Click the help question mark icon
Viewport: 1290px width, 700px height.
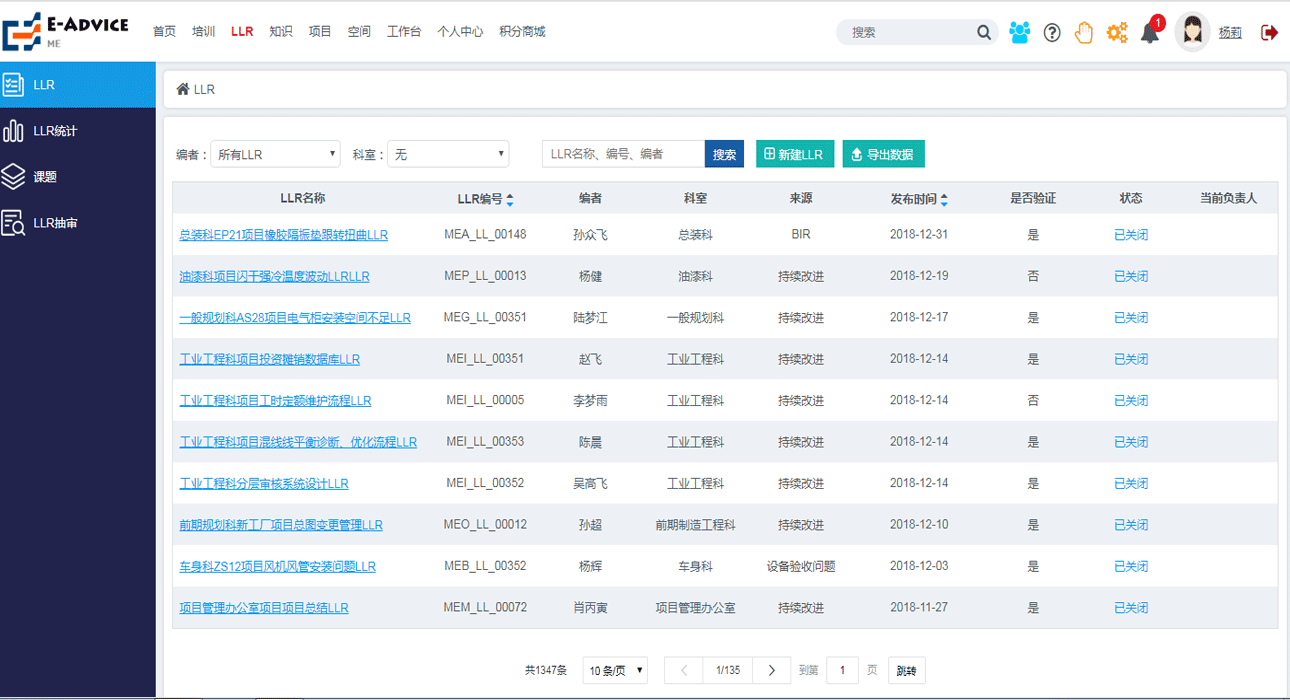pyautogui.click(x=1051, y=31)
